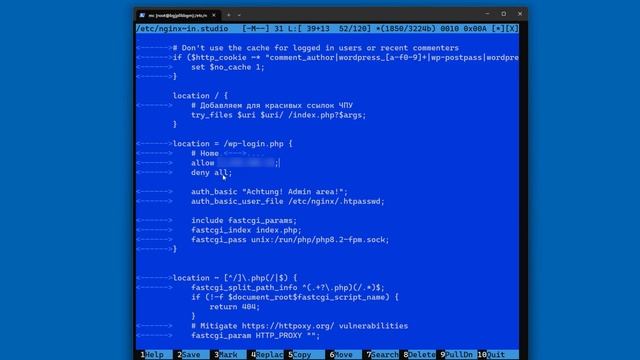The width and height of the screenshot is (640, 360).
Task: Click the [-M--] modified flags indicator
Action: 256,29
